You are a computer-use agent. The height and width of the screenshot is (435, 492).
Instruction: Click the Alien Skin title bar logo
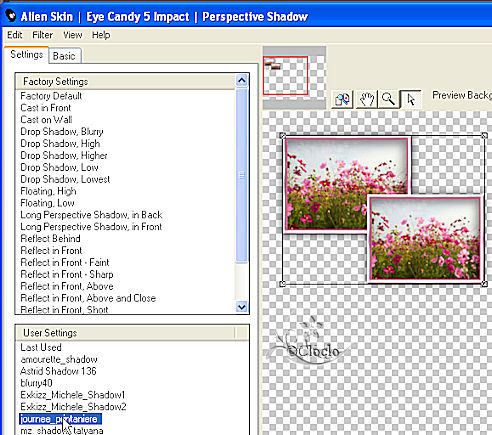coord(11,16)
